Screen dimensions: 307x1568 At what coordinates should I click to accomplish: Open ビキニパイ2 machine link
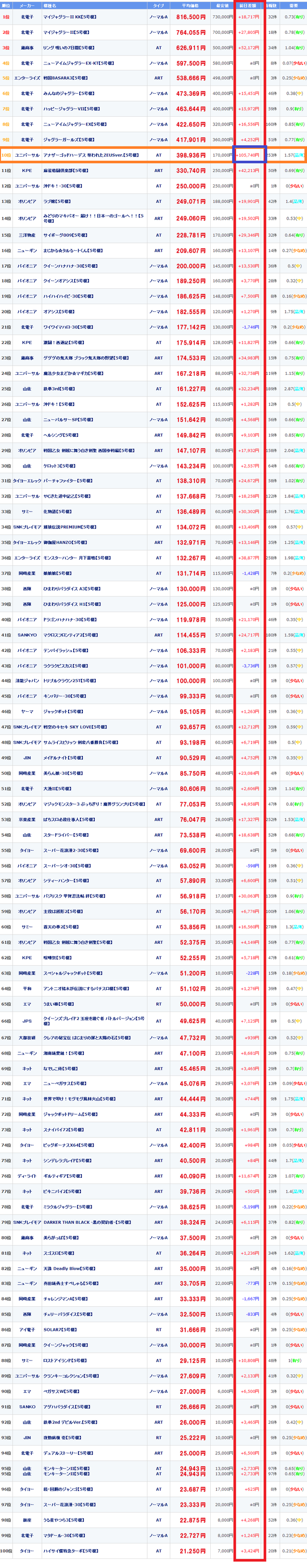62,1191
